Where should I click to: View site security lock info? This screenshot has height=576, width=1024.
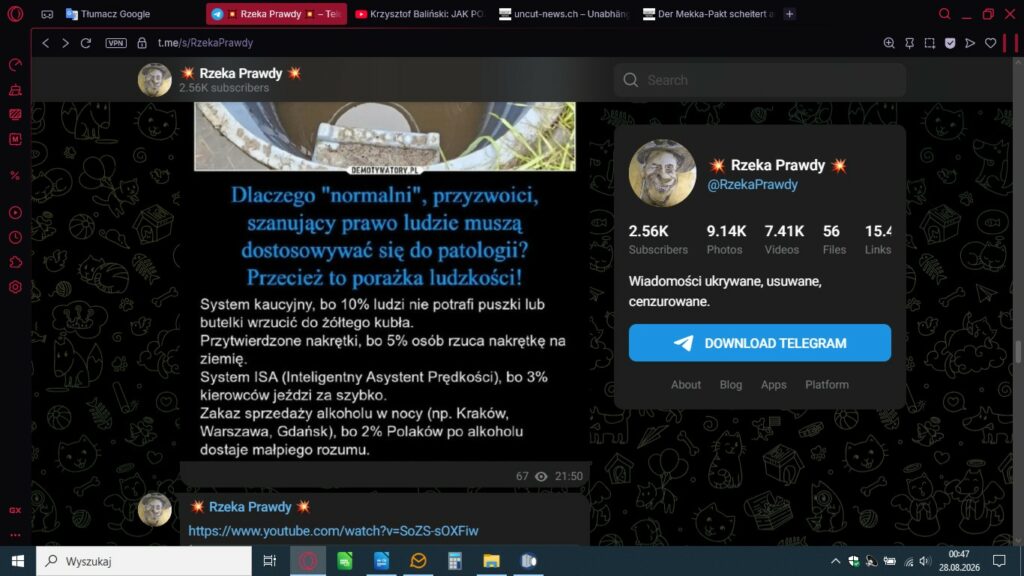point(142,43)
